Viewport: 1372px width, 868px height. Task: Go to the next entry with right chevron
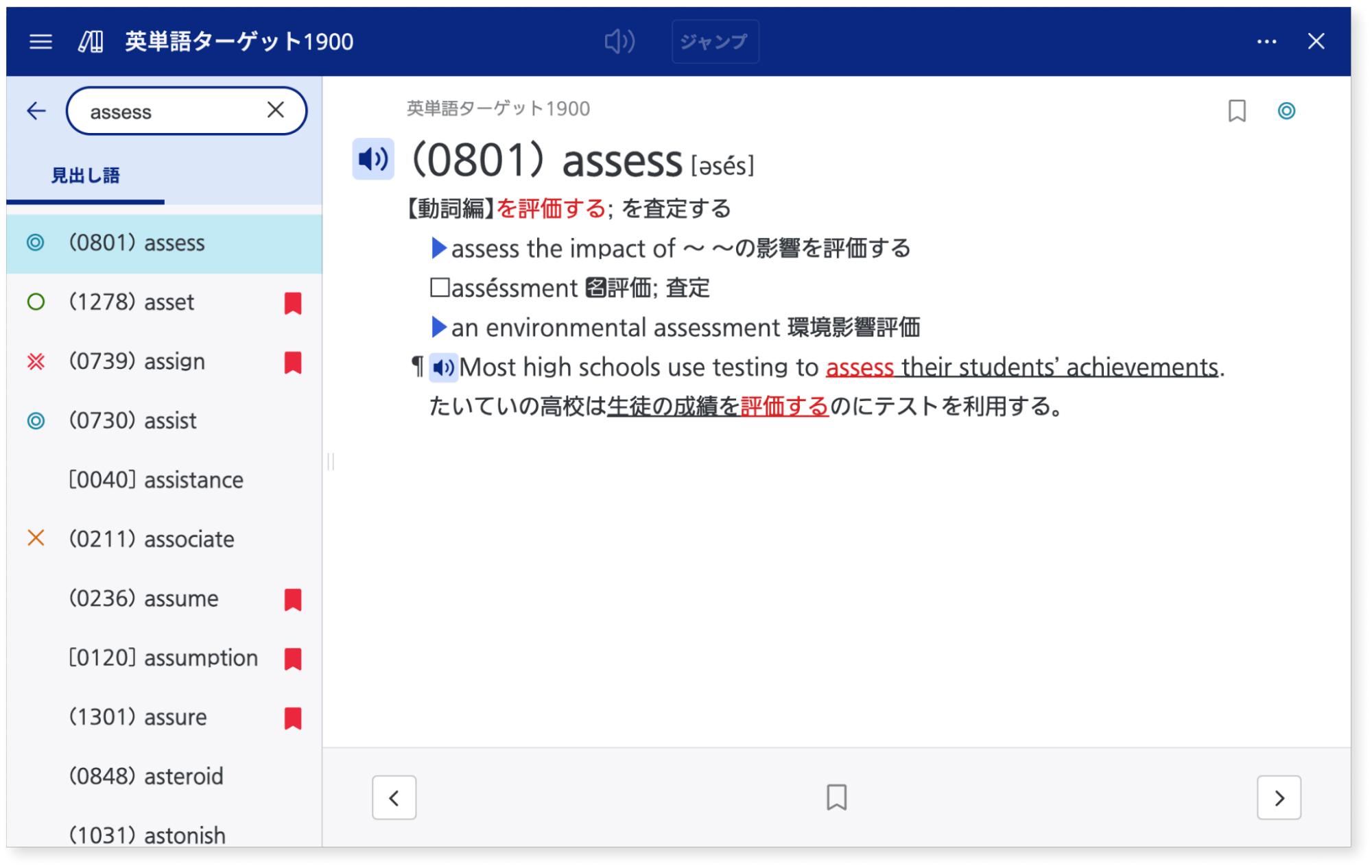tap(1279, 797)
